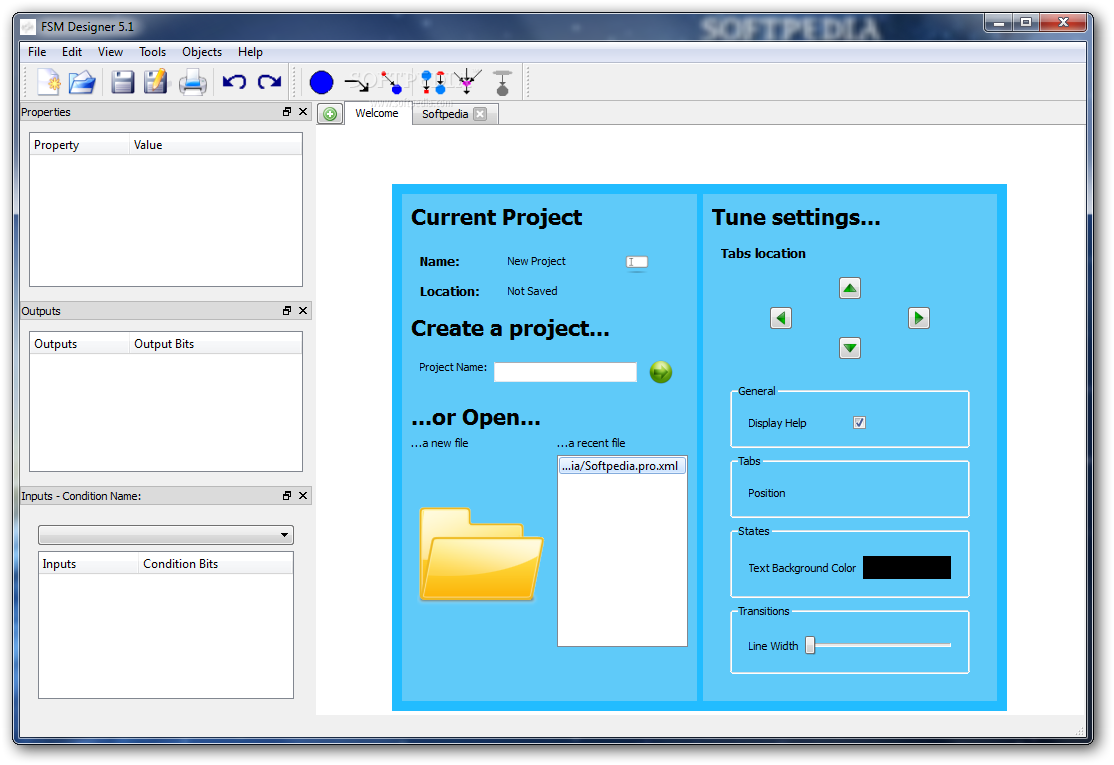This screenshot has width=1114, height=765.
Task: Select the two blue-nodes link tool
Action: pyautogui.click(x=433, y=82)
